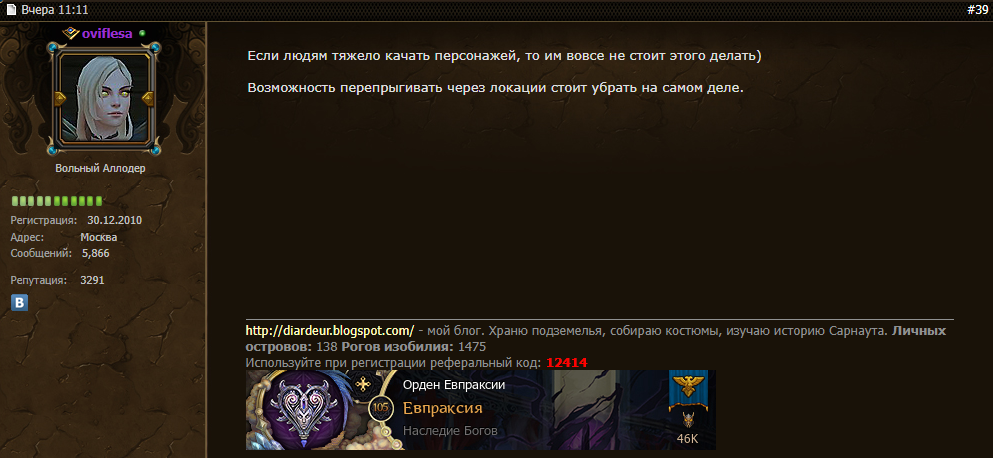Click the green reputation bar
This screenshot has width=993, height=458.
point(57,201)
